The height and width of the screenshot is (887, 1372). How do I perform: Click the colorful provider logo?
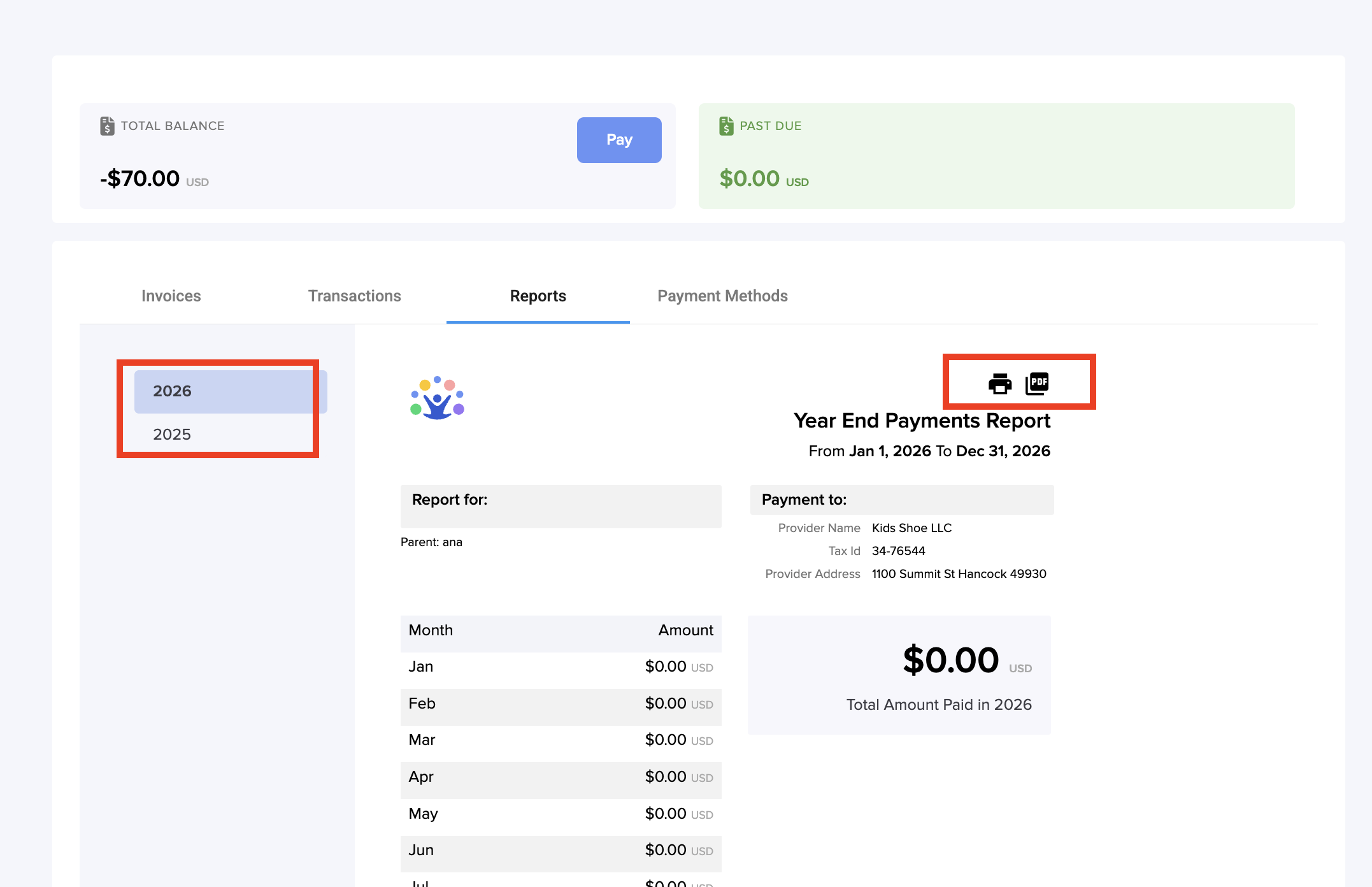pos(437,398)
